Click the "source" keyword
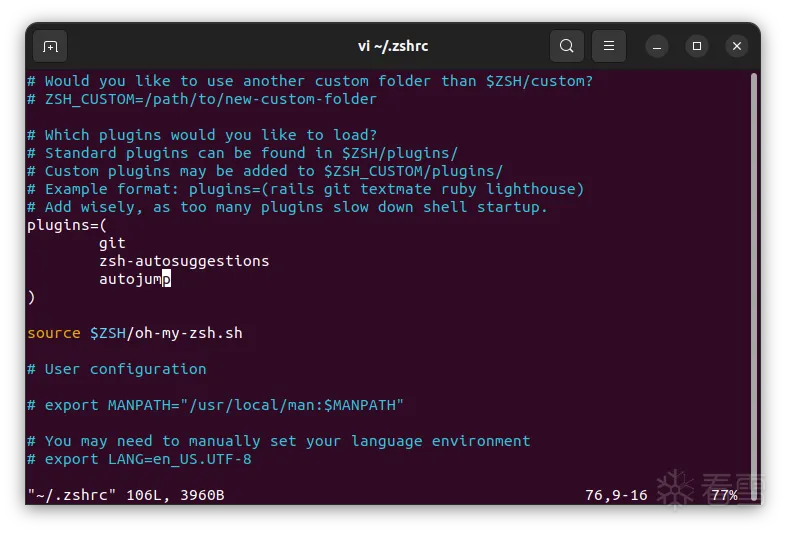786x533 pixels. point(54,333)
